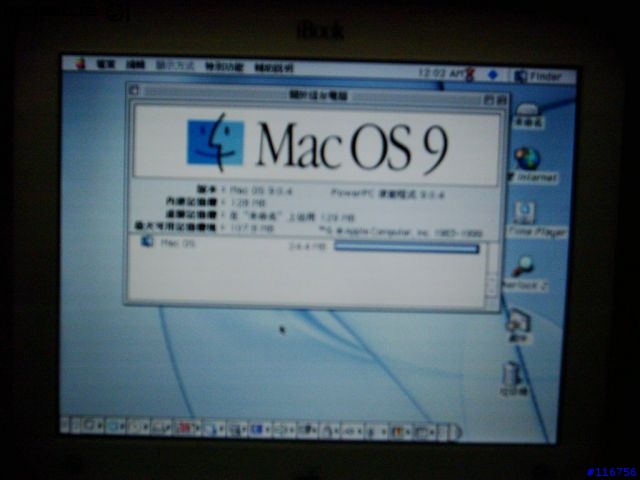This screenshot has width=640, height=480.
Task: Click the Control Strip left end tab
Action: pos(64,424)
